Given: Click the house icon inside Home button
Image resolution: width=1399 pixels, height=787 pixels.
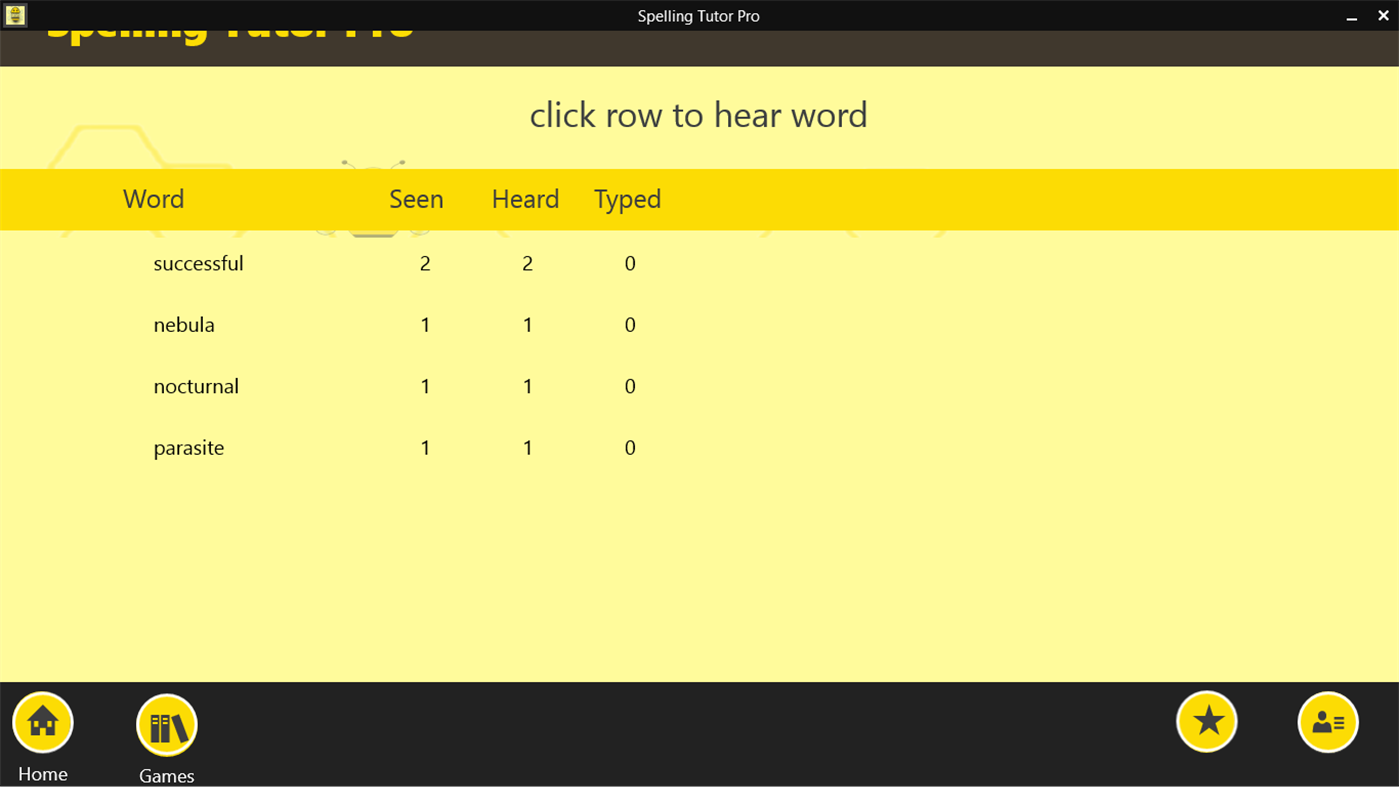Looking at the screenshot, I should (x=42, y=721).
